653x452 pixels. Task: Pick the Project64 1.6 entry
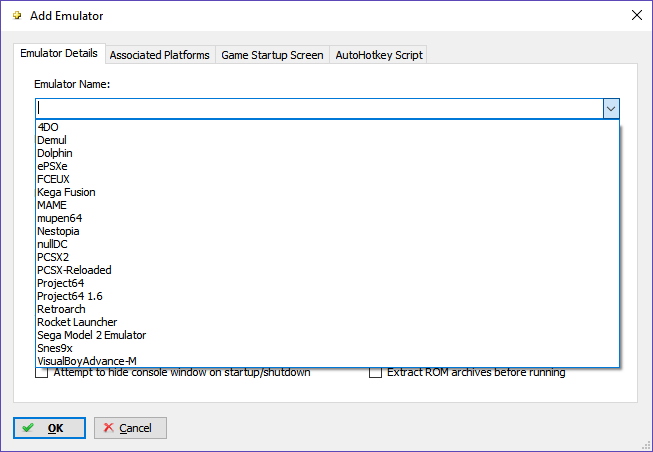pyautogui.click(x=327, y=296)
